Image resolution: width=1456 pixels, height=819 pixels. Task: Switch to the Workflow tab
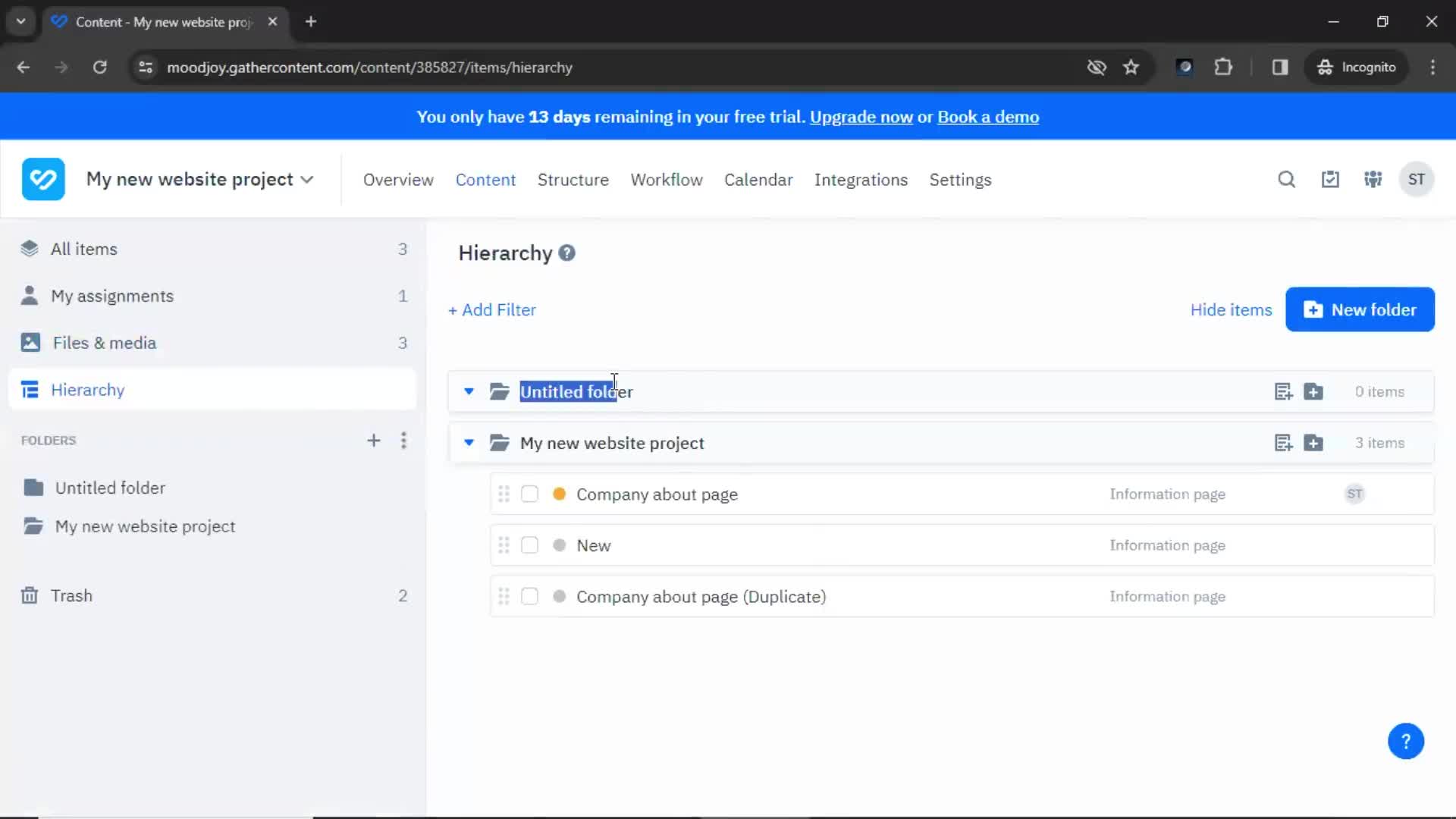(x=666, y=179)
